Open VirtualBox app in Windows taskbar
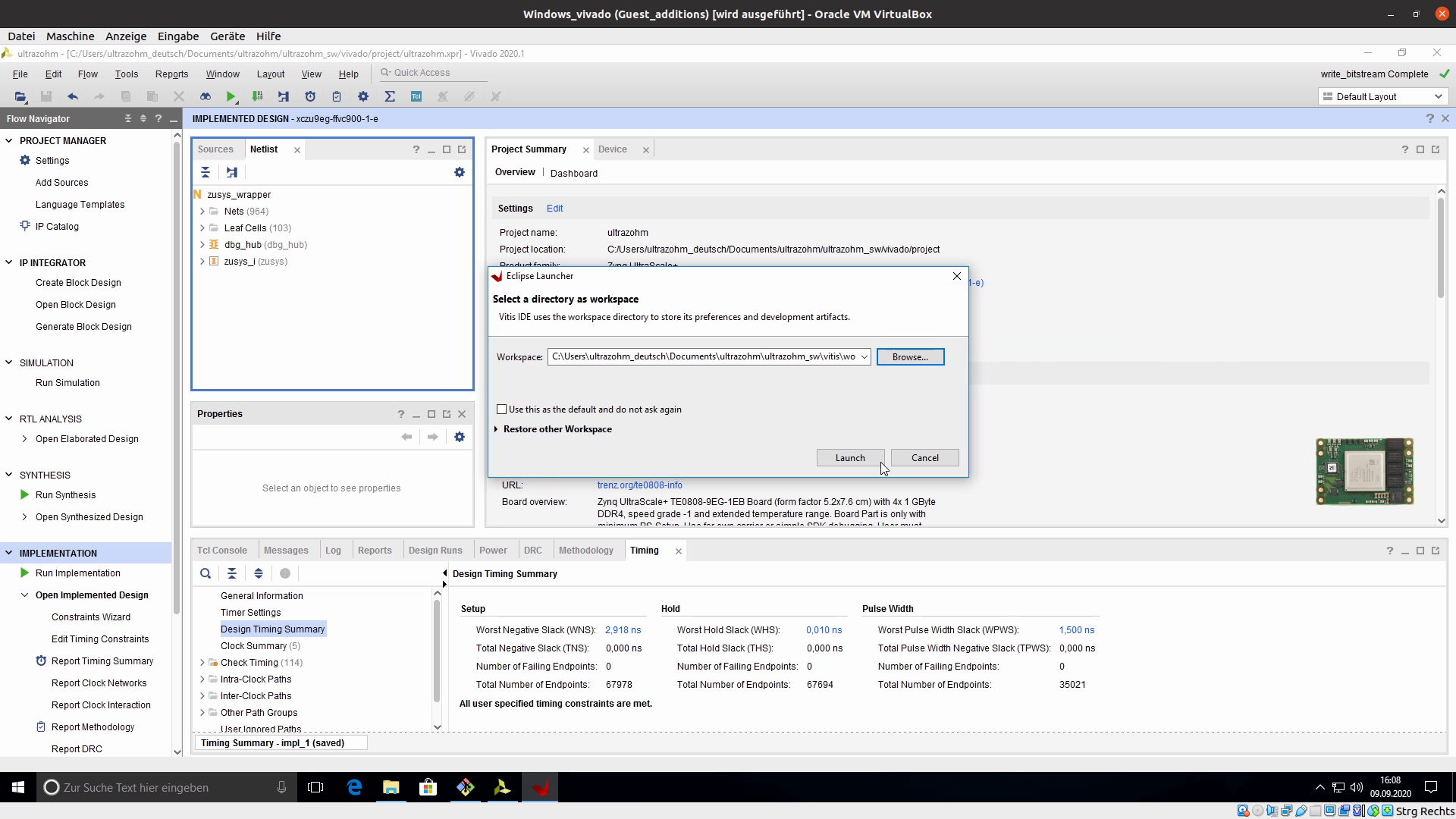This screenshot has width=1456, height=819. point(465,787)
